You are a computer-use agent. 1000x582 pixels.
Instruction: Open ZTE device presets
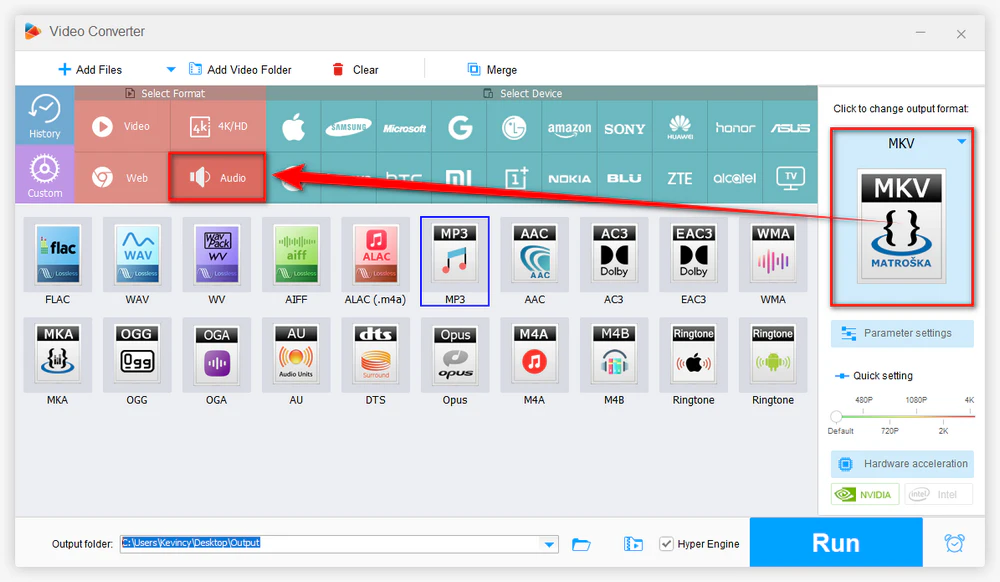[x=680, y=178]
